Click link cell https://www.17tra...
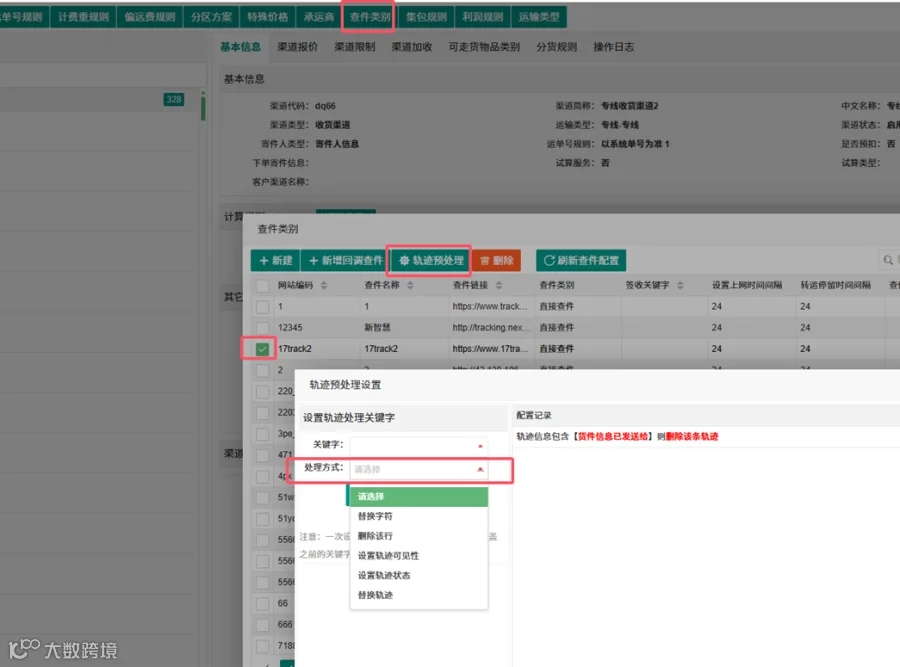Viewport: 900px width, 667px height. 490,349
